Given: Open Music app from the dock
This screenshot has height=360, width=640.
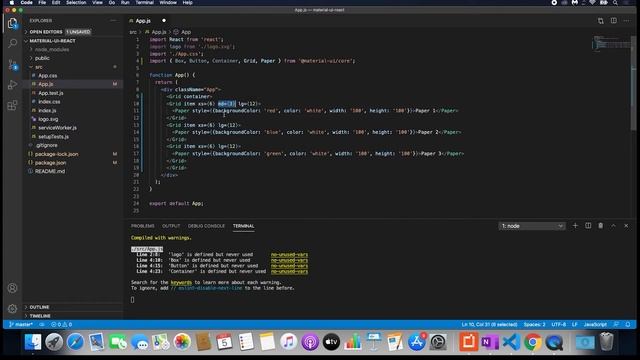Looking at the screenshot, I should 289,342.
